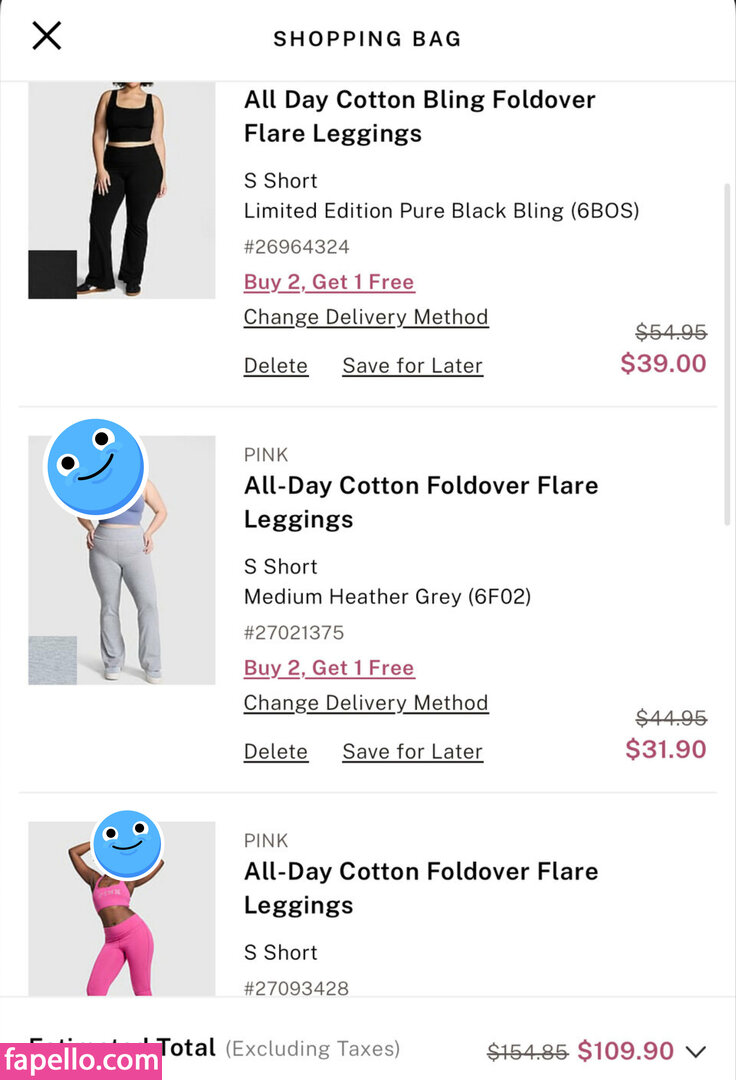Screen dimensions: 736x1080
Task: Open the pink All-Day Cotton Foldover Flare Leggings title
Action: pyautogui.click(x=421, y=888)
